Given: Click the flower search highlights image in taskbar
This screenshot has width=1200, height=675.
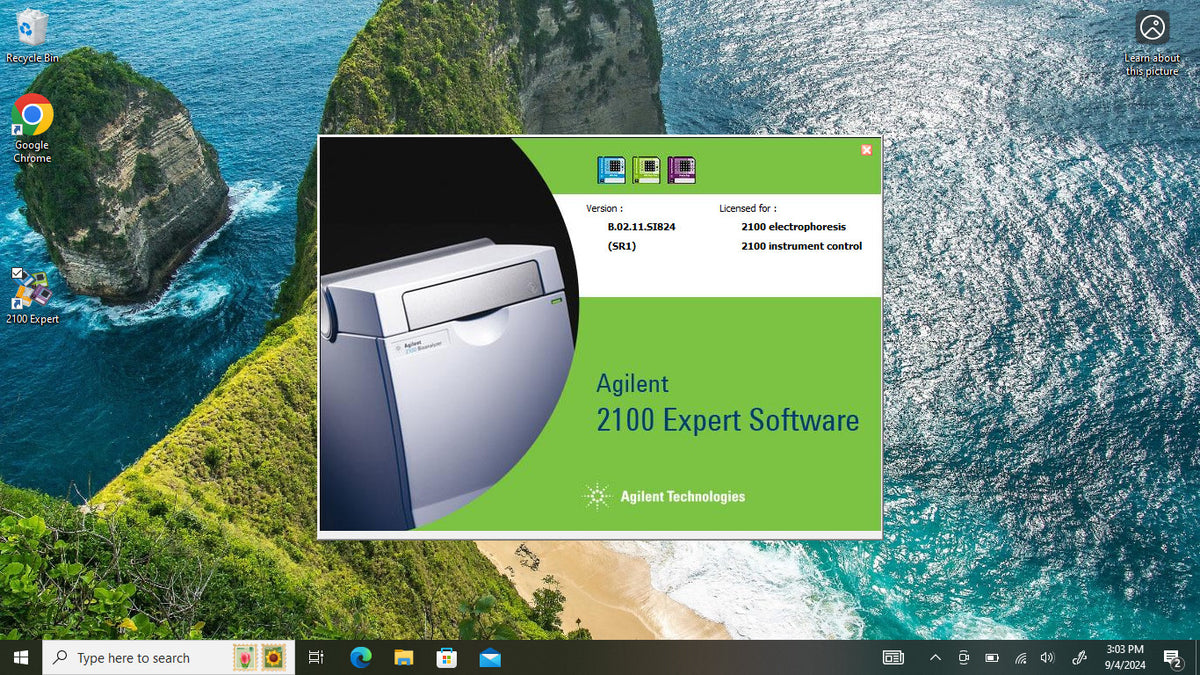Looking at the screenshot, I should point(259,657).
